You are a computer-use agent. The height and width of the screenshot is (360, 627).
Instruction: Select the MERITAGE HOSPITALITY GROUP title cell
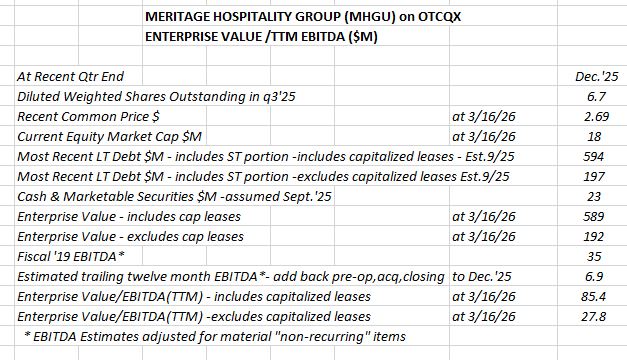[x=303, y=16]
